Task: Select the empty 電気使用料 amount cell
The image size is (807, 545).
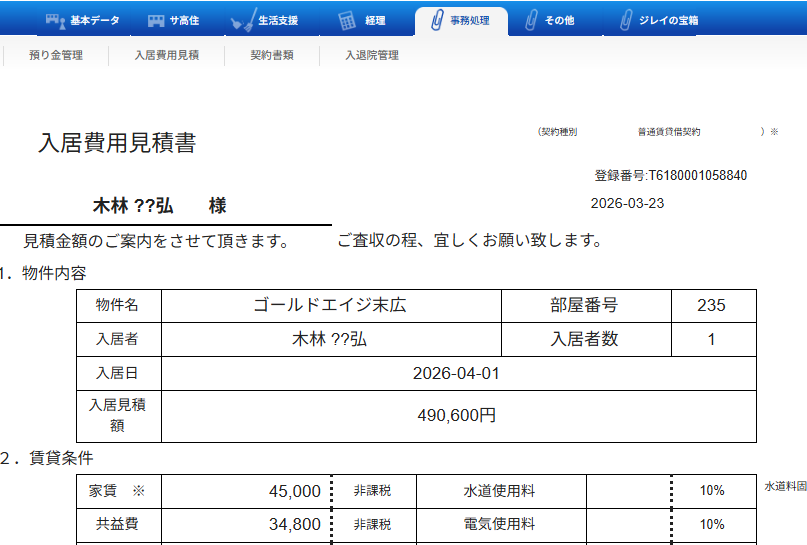Action: click(x=628, y=524)
